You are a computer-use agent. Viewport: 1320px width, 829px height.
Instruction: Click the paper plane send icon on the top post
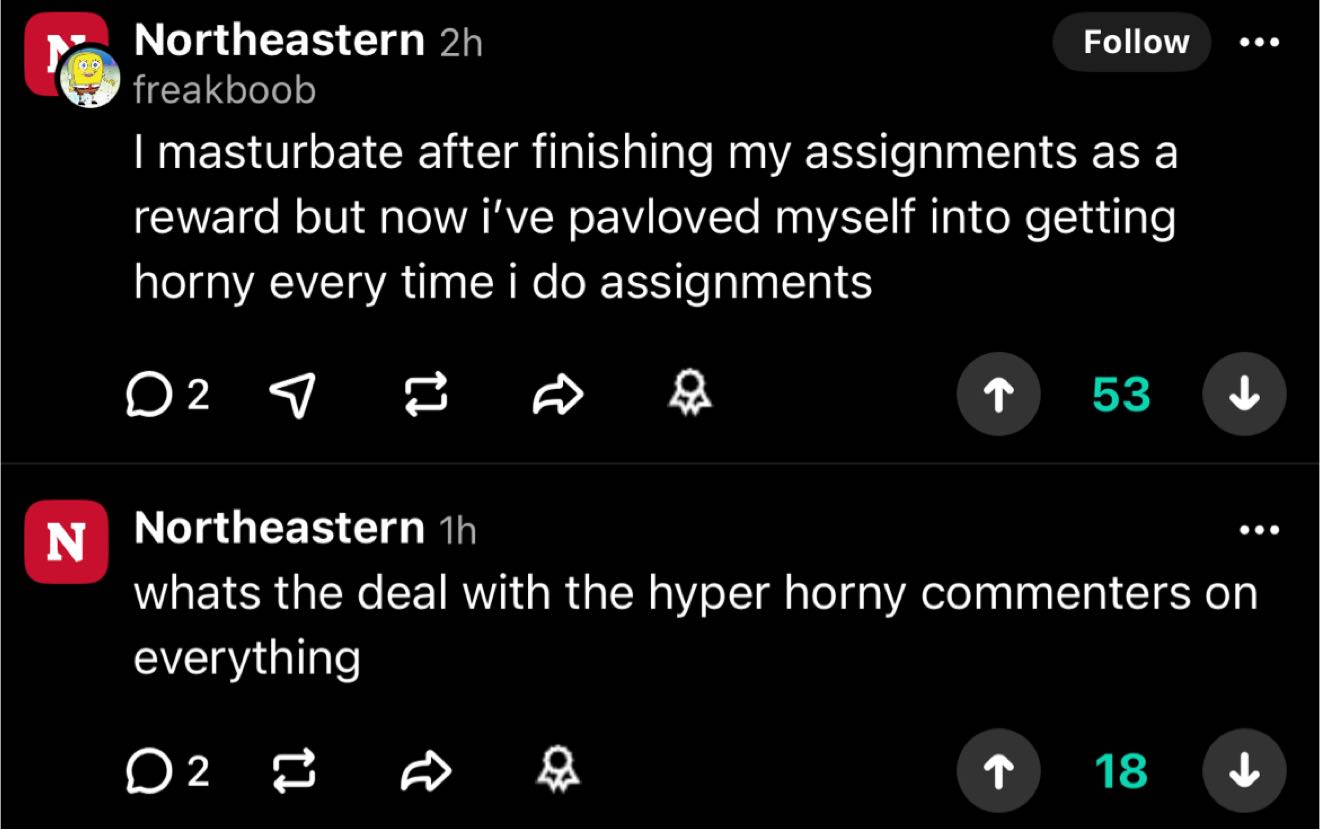click(293, 394)
